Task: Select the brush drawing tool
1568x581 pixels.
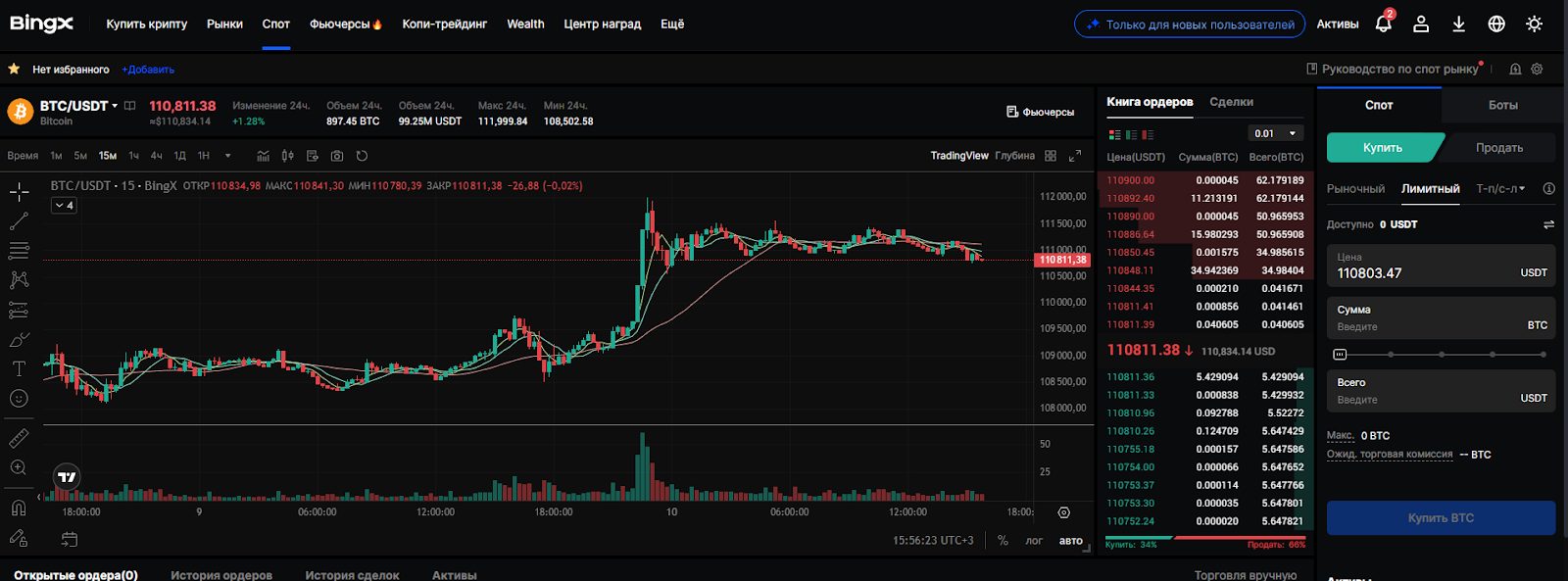Action: 19,340
